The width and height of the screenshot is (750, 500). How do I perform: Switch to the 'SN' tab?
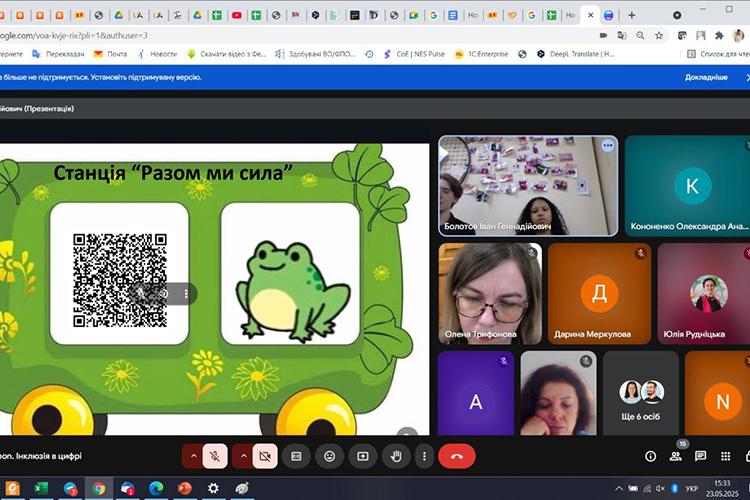pyautogui.click(x=296, y=15)
